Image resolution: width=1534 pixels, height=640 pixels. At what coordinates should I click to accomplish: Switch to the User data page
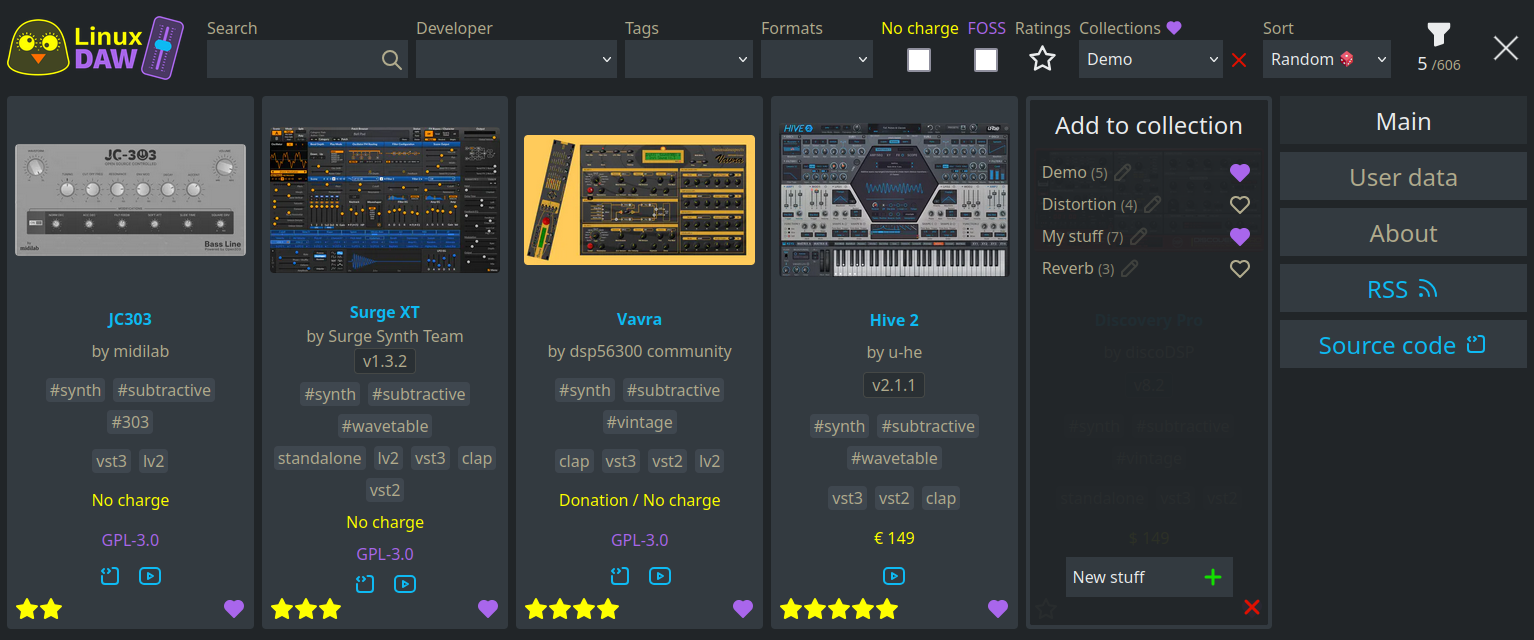coord(1403,177)
